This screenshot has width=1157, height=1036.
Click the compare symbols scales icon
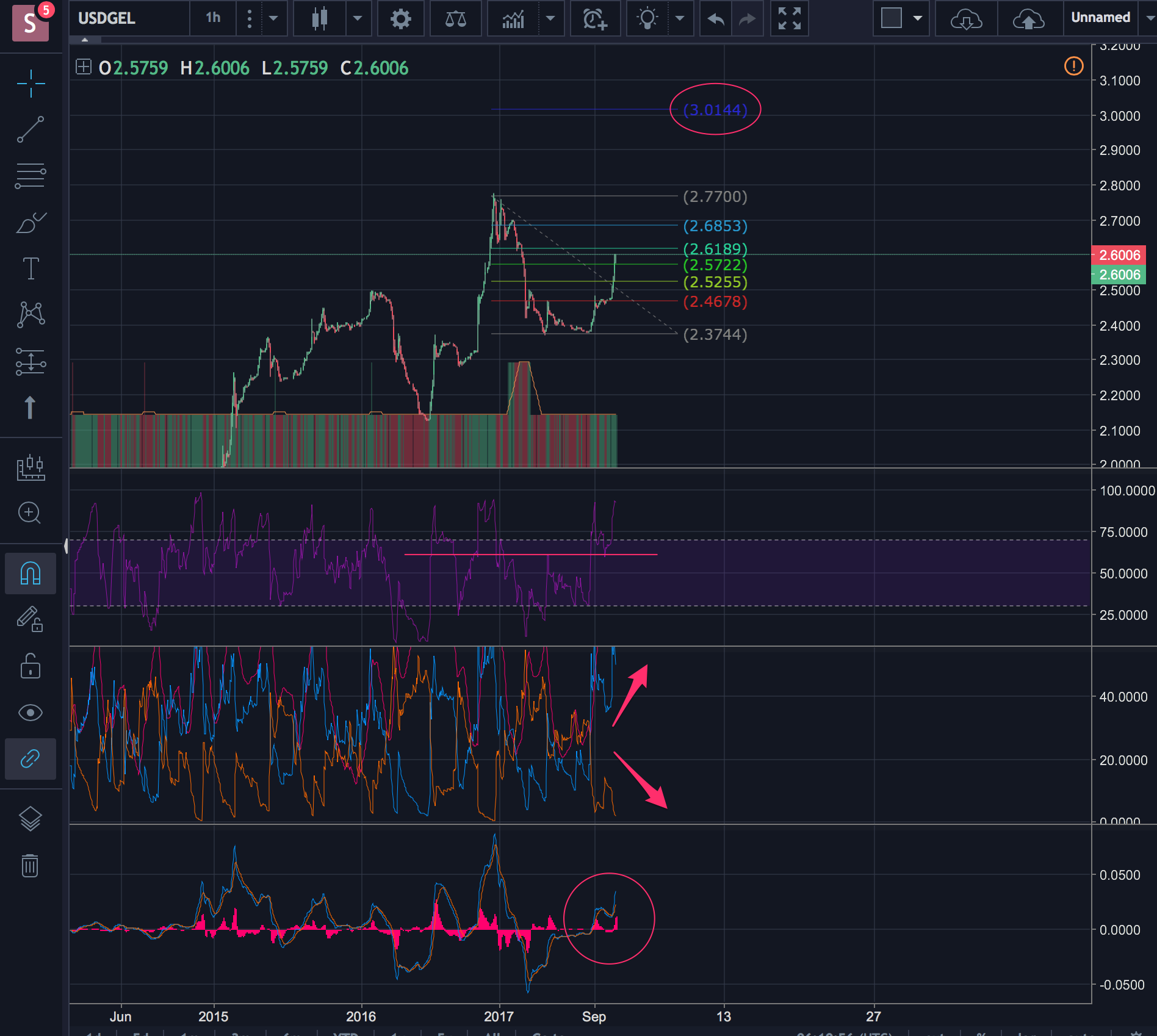[x=455, y=19]
